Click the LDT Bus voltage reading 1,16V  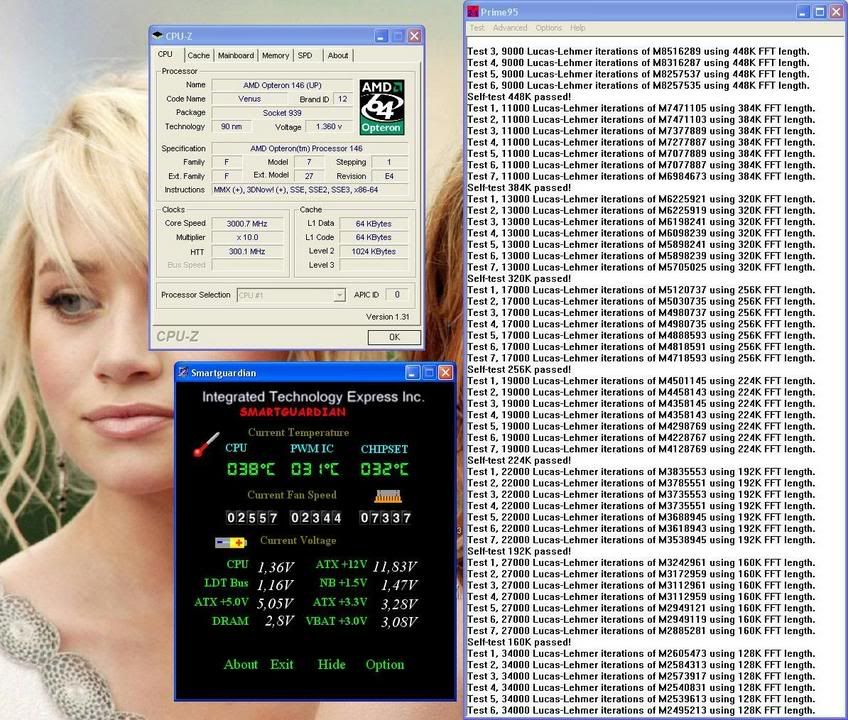pos(275,585)
